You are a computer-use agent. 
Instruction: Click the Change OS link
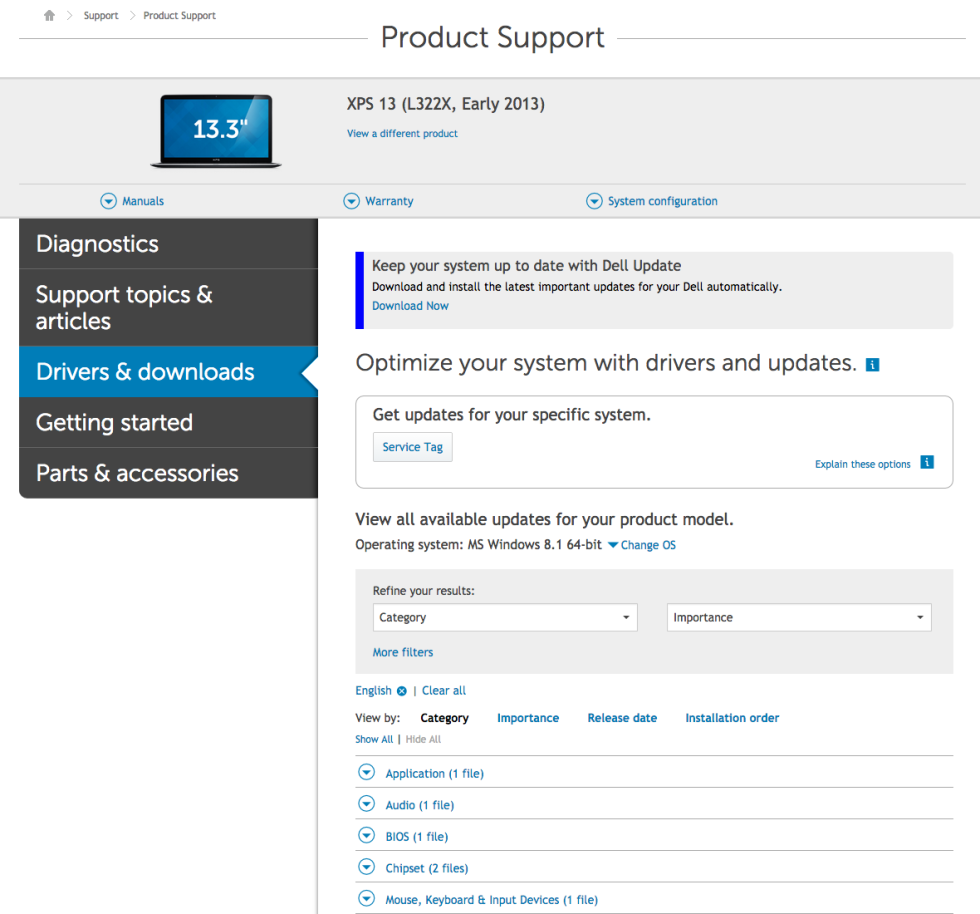pyautogui.click(x=648, y=545)
